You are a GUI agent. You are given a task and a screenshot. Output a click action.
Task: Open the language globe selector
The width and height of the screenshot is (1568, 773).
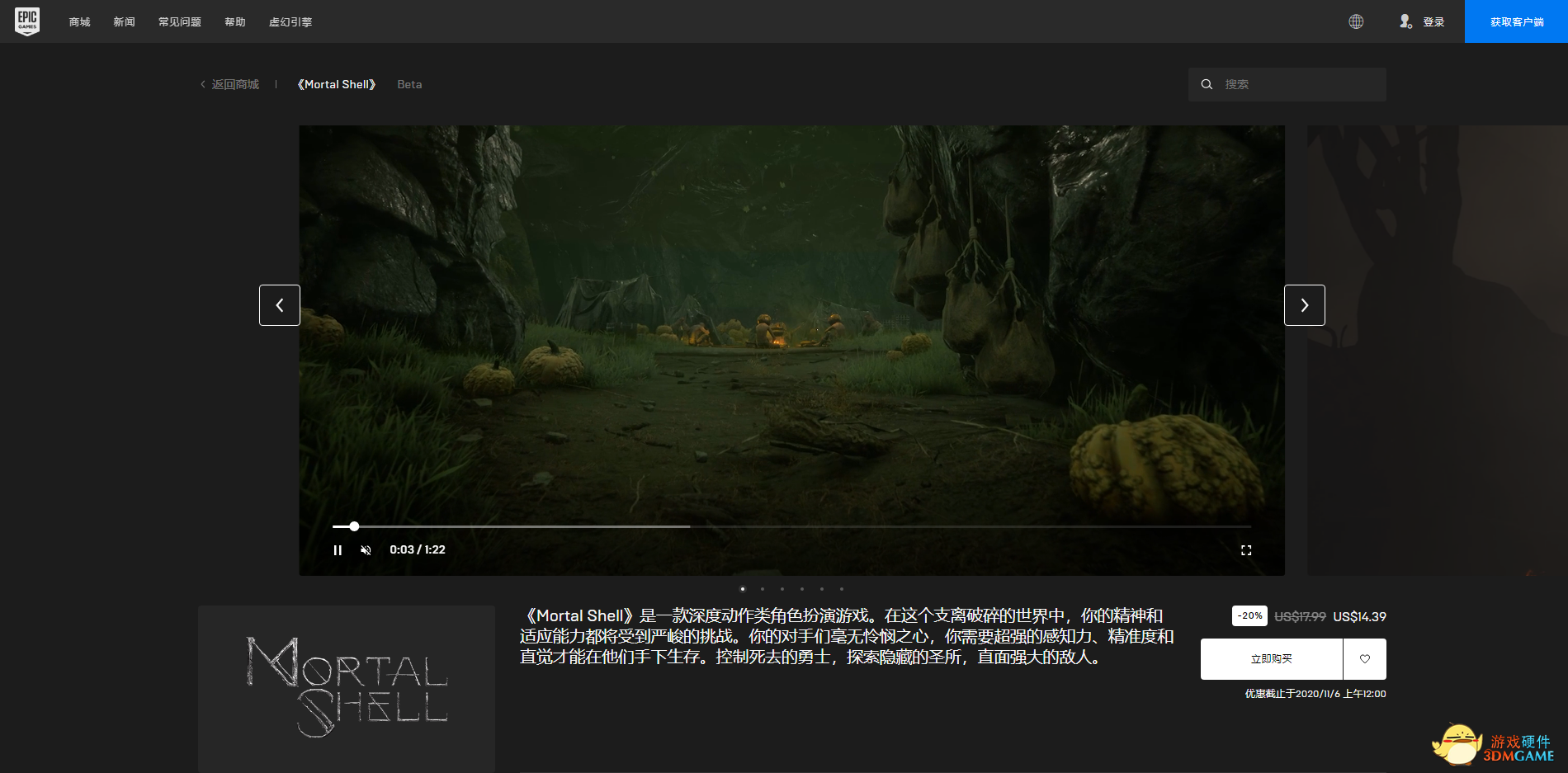click(1356, 21)
